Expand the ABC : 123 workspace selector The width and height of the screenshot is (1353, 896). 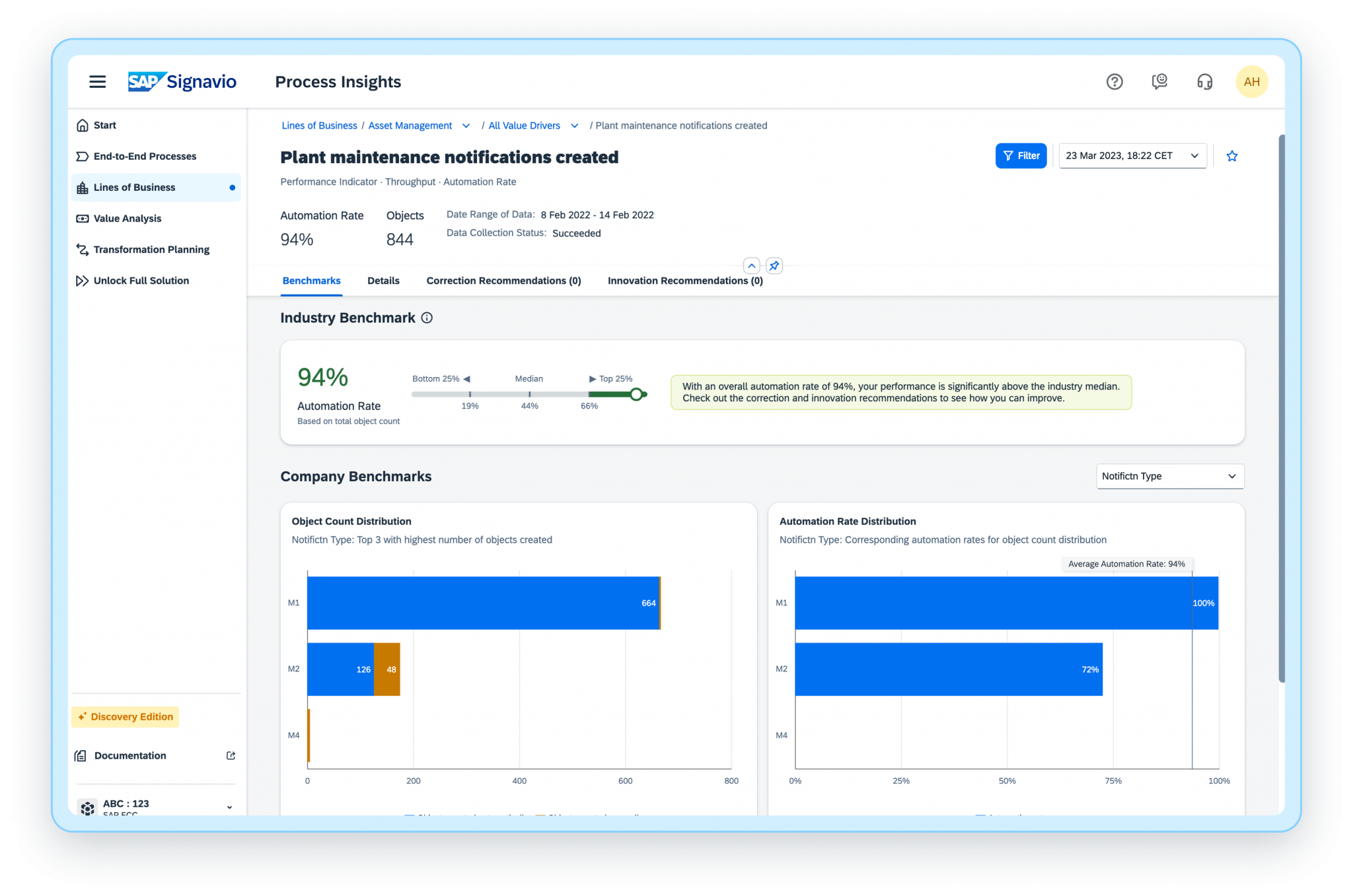point(230,807)
